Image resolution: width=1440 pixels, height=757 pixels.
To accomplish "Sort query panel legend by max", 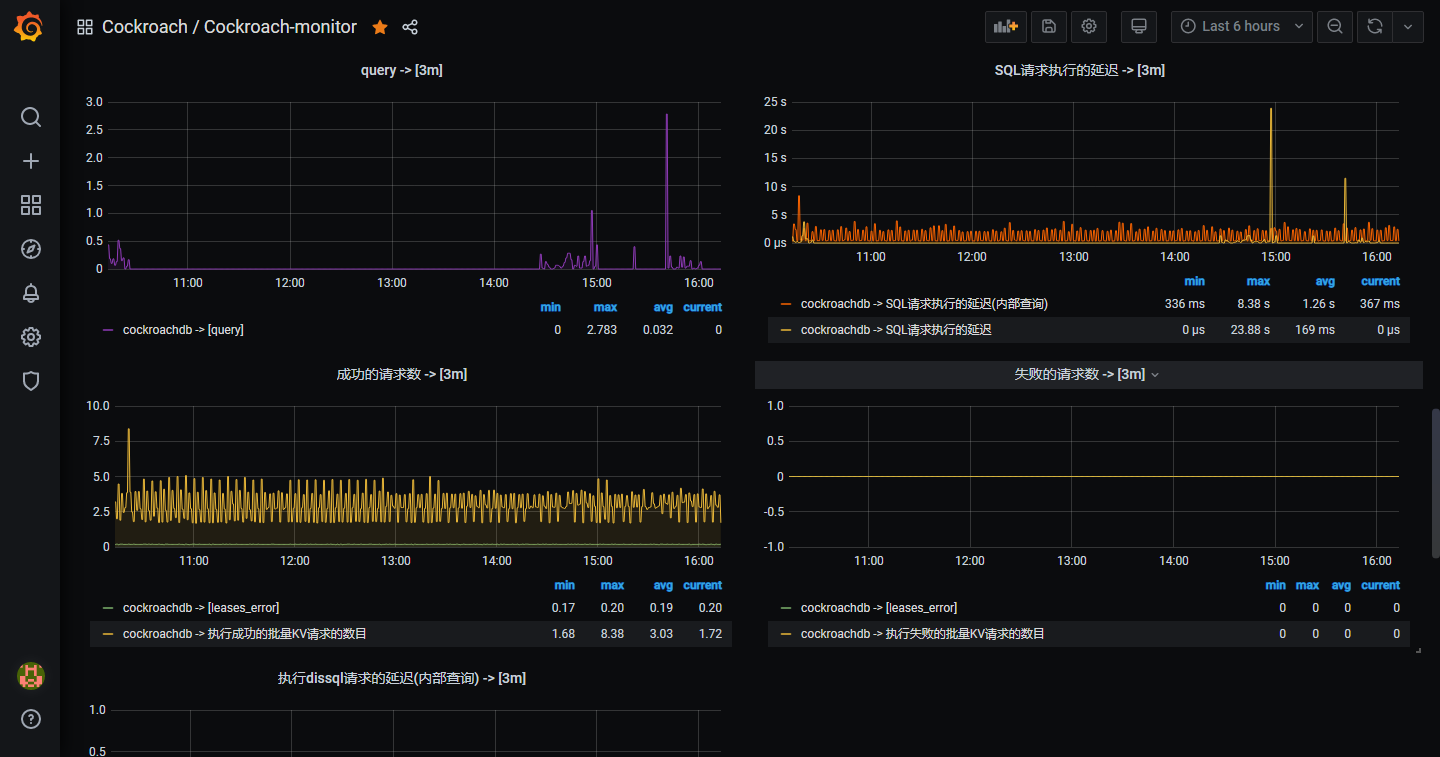I will [x=605, y=307].
